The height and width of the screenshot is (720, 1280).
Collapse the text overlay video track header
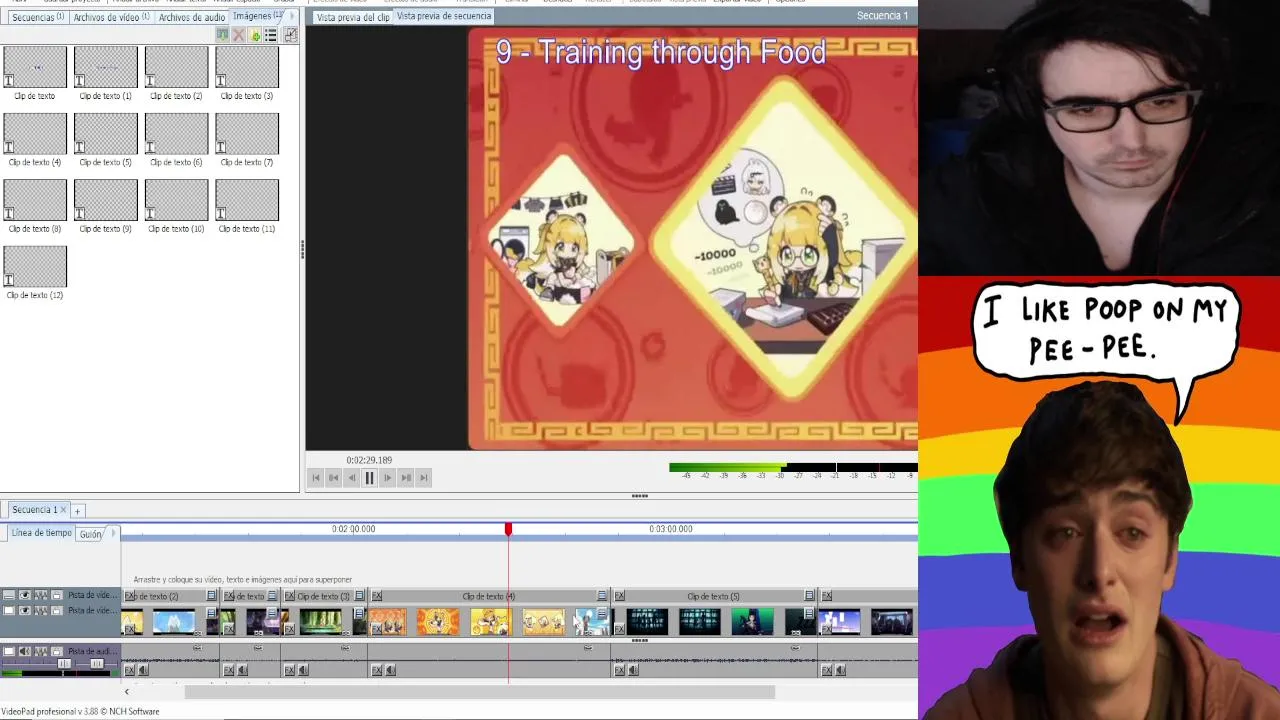pos(9,595)
